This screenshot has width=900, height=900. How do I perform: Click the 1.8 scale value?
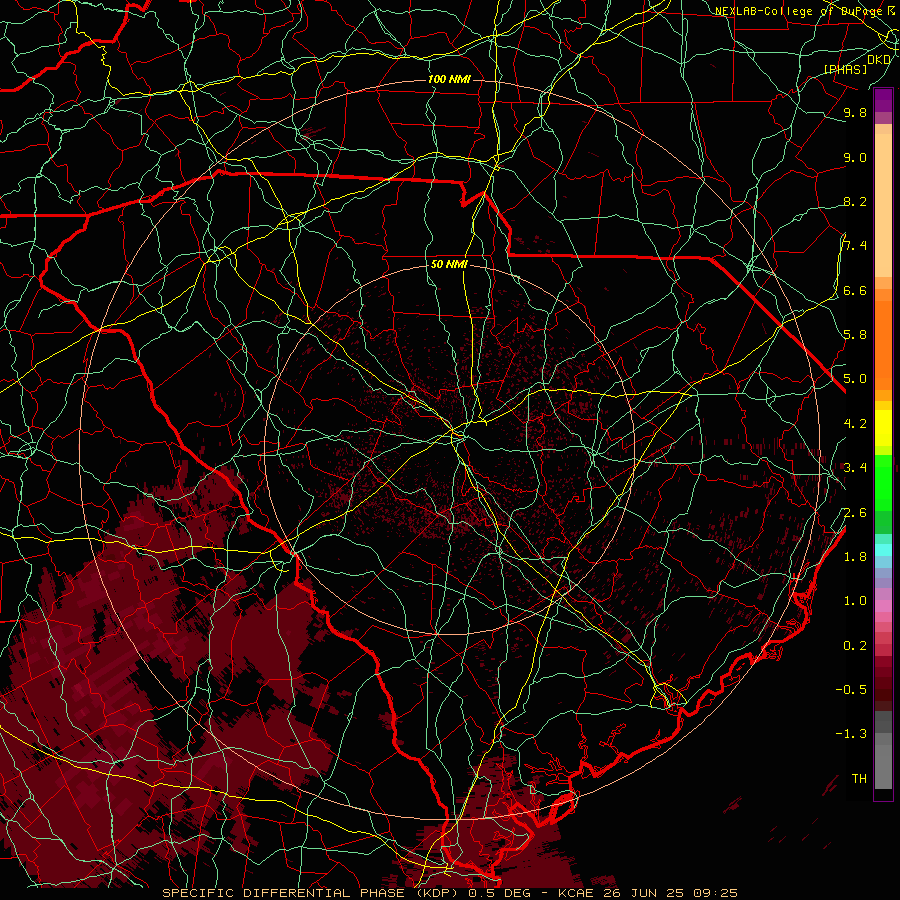click(855, 557)
